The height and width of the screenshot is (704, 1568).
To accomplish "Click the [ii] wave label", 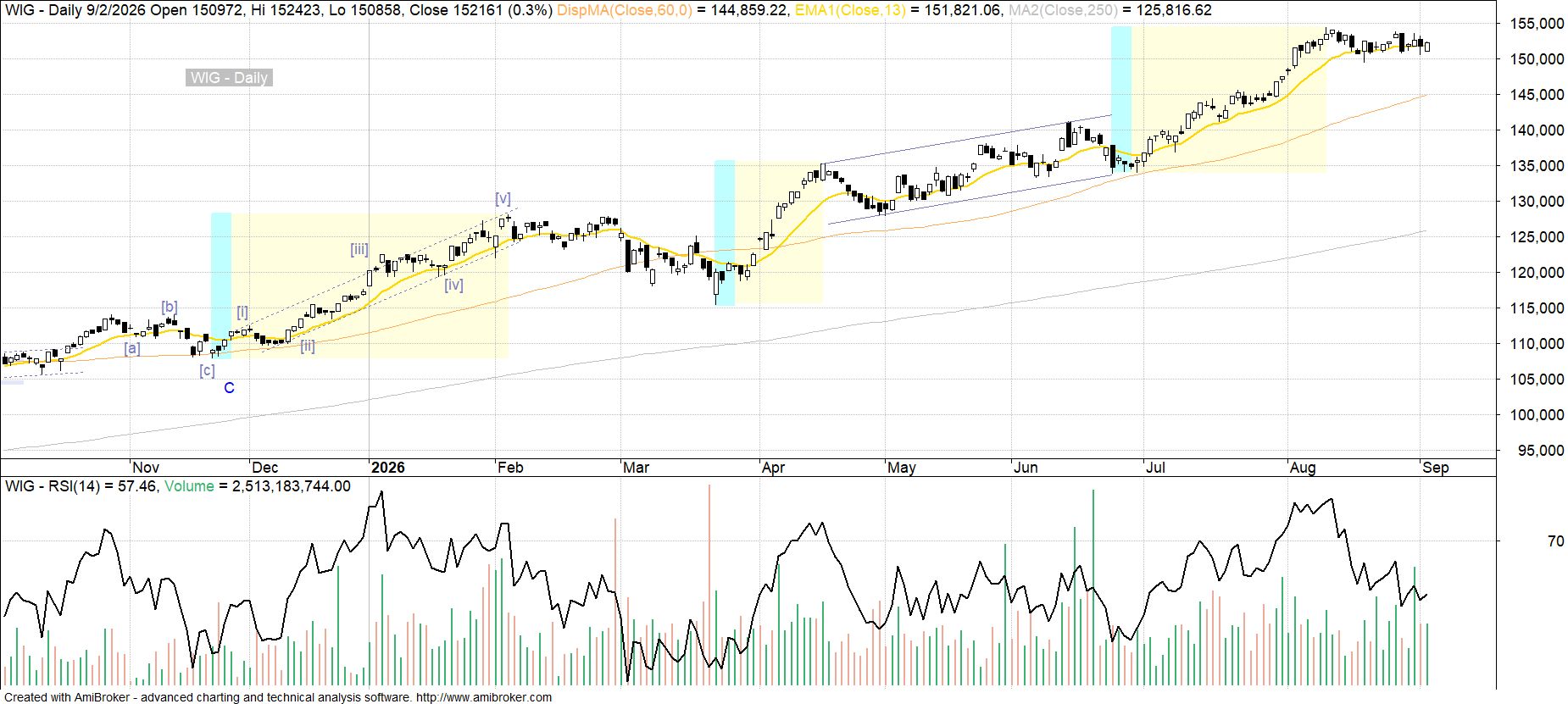I will (308, 346).
